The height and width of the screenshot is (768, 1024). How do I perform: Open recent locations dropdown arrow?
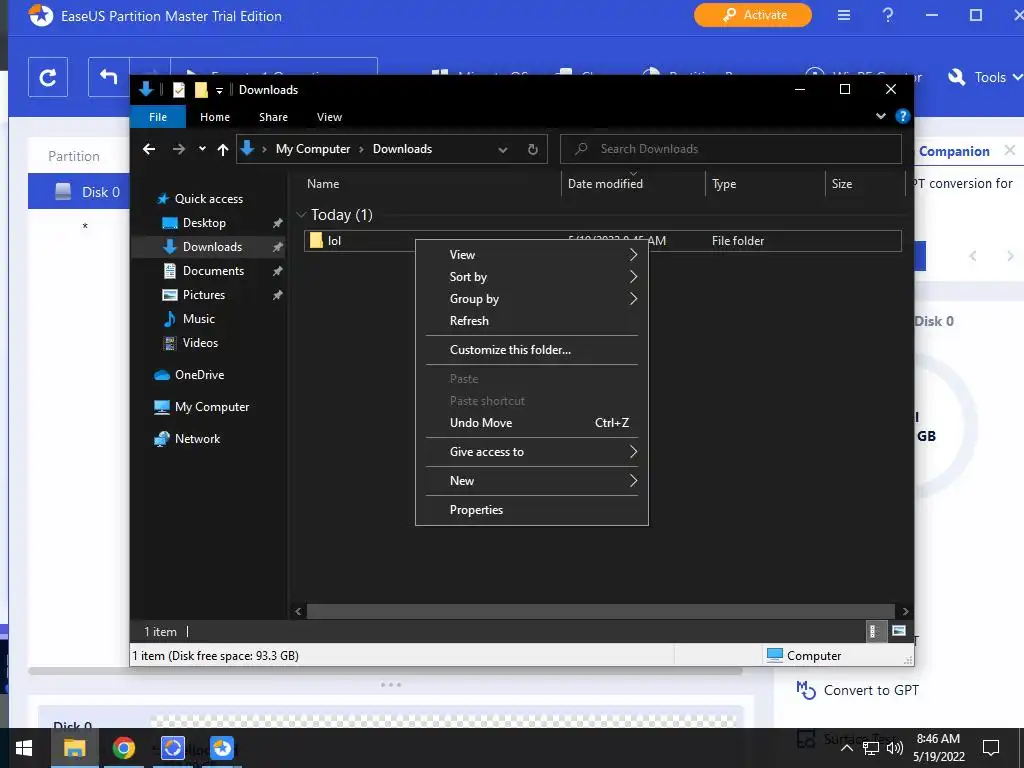click(x=202, y=149)
